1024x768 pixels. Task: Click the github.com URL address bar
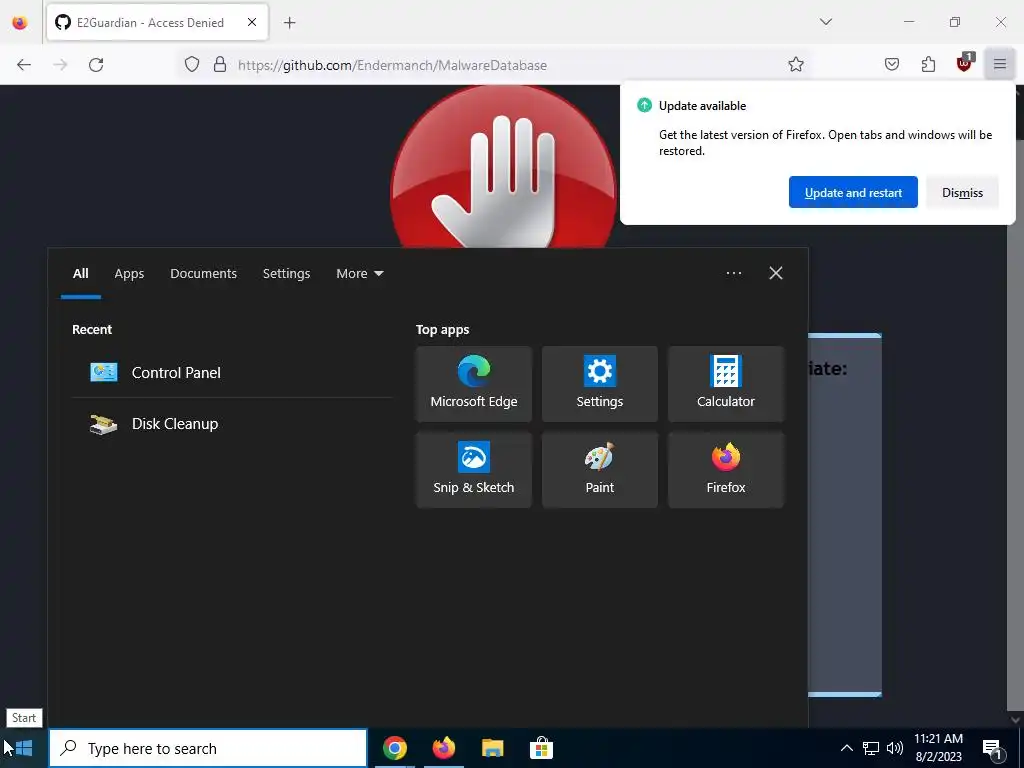493,65
